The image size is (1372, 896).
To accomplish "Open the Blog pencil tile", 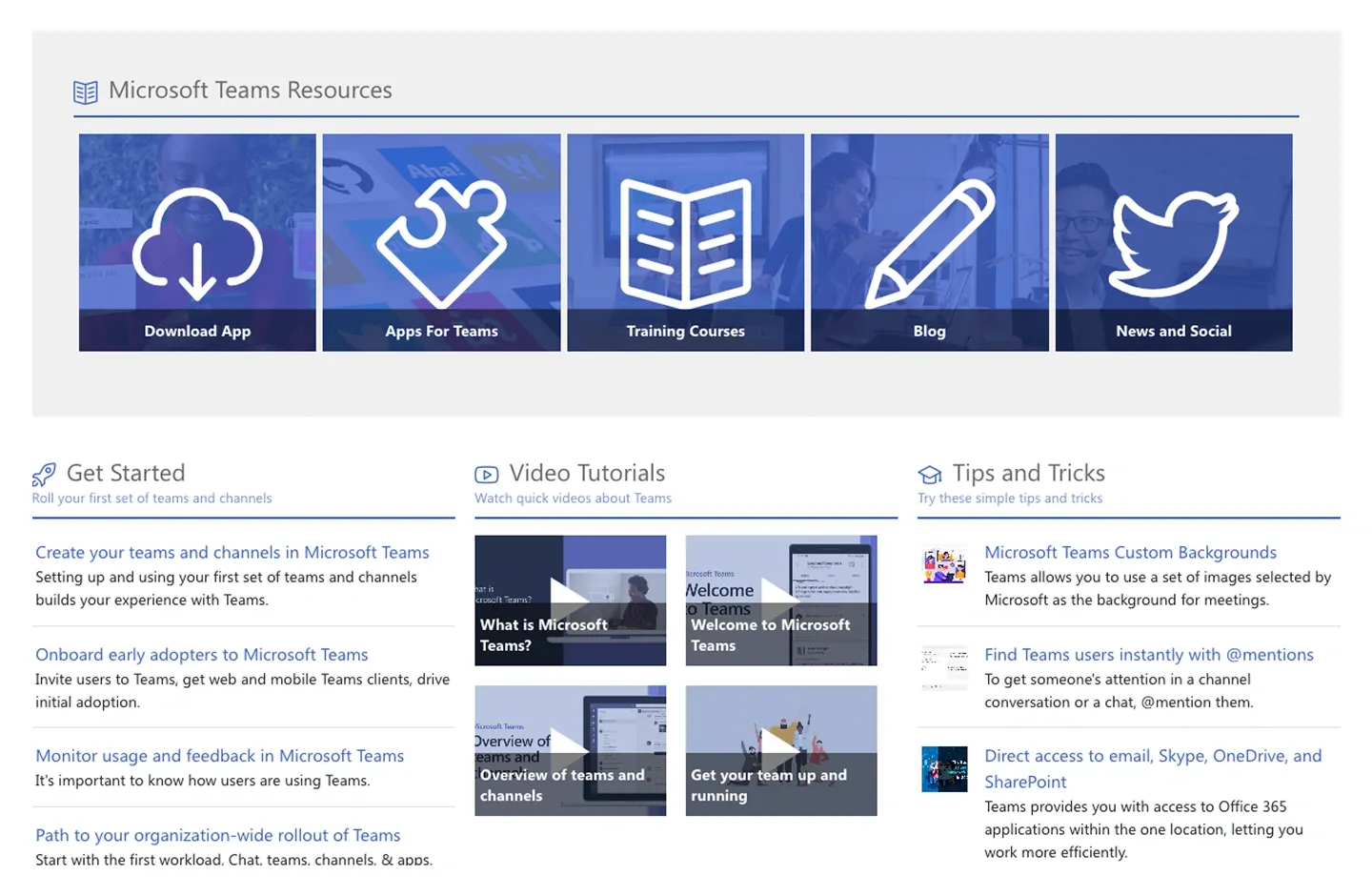I will pos(930,242).
